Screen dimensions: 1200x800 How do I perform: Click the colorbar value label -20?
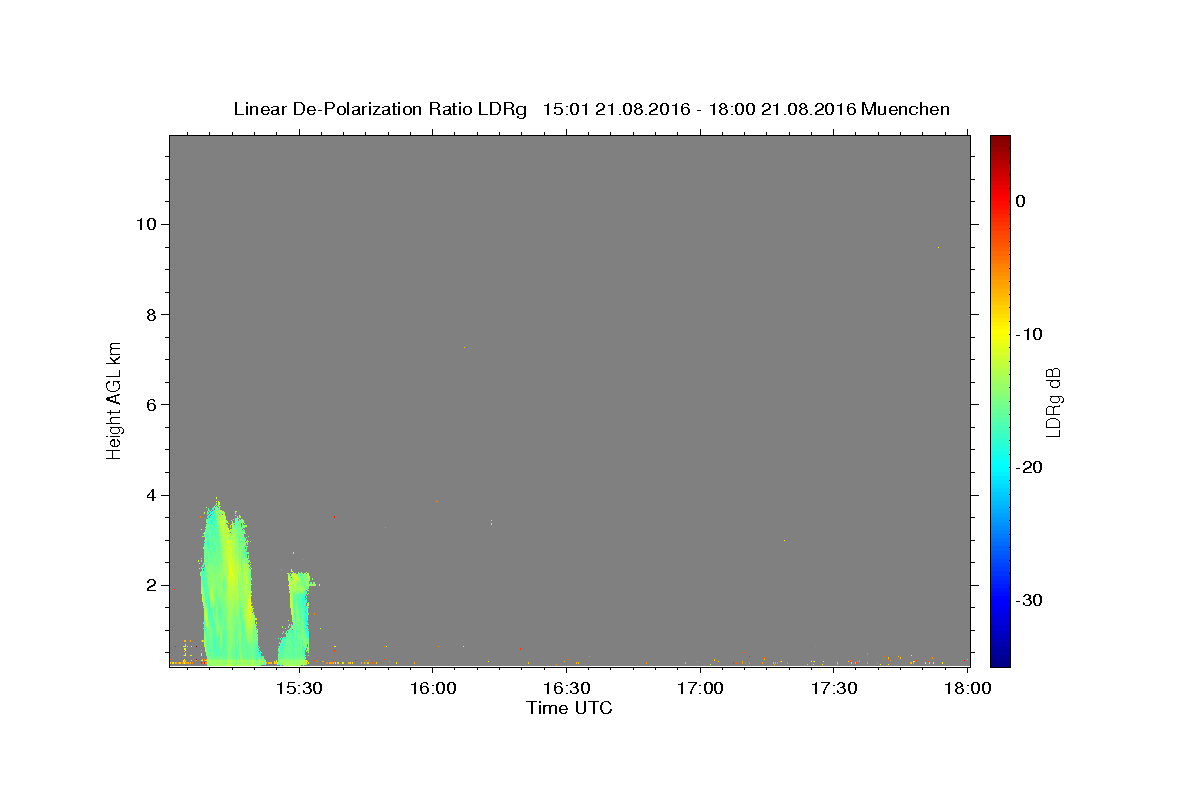pos(1029,467)
